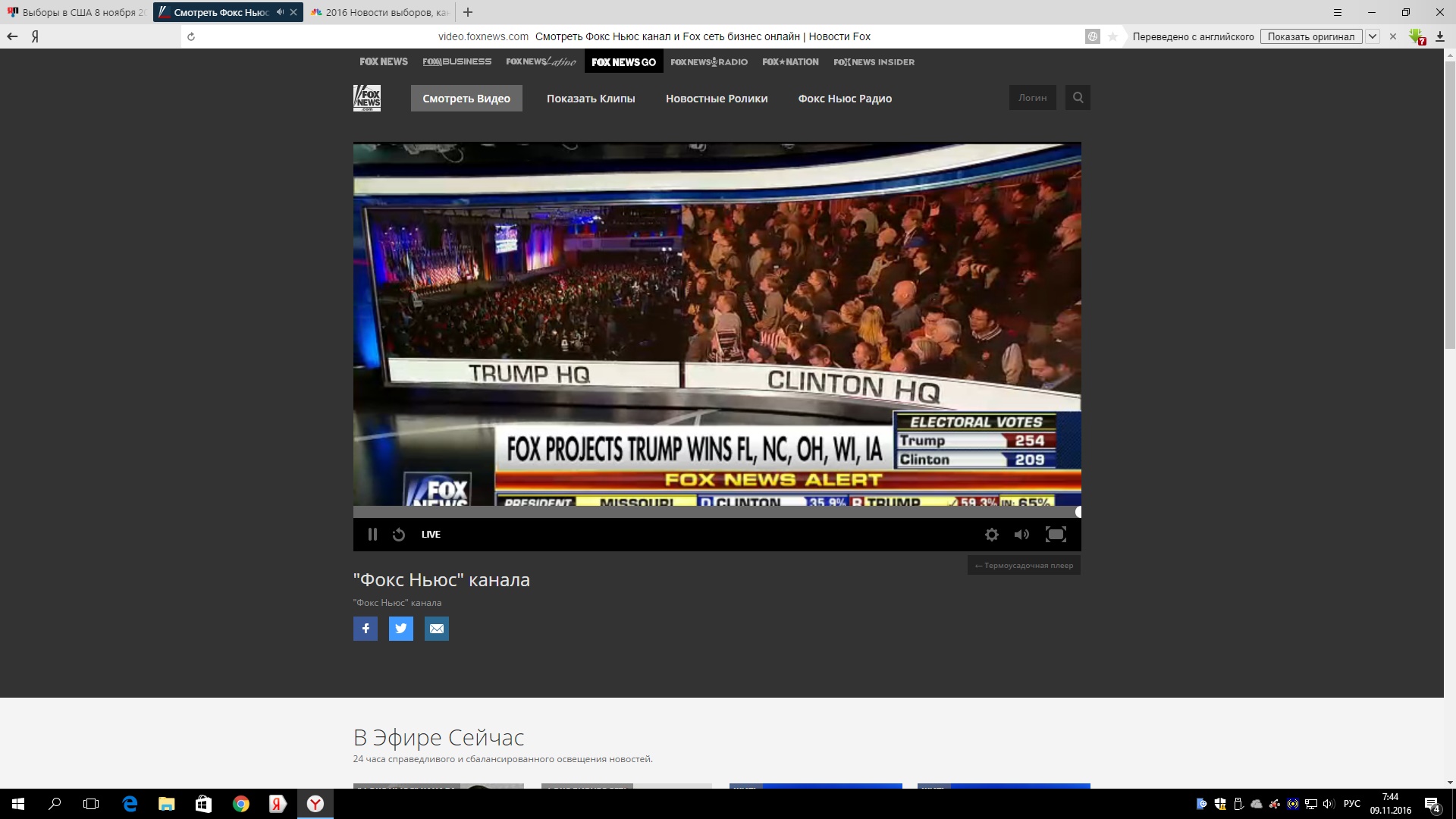Go to Fox News Latino top link
1456x819 pixels.
(x=541, y=61)
